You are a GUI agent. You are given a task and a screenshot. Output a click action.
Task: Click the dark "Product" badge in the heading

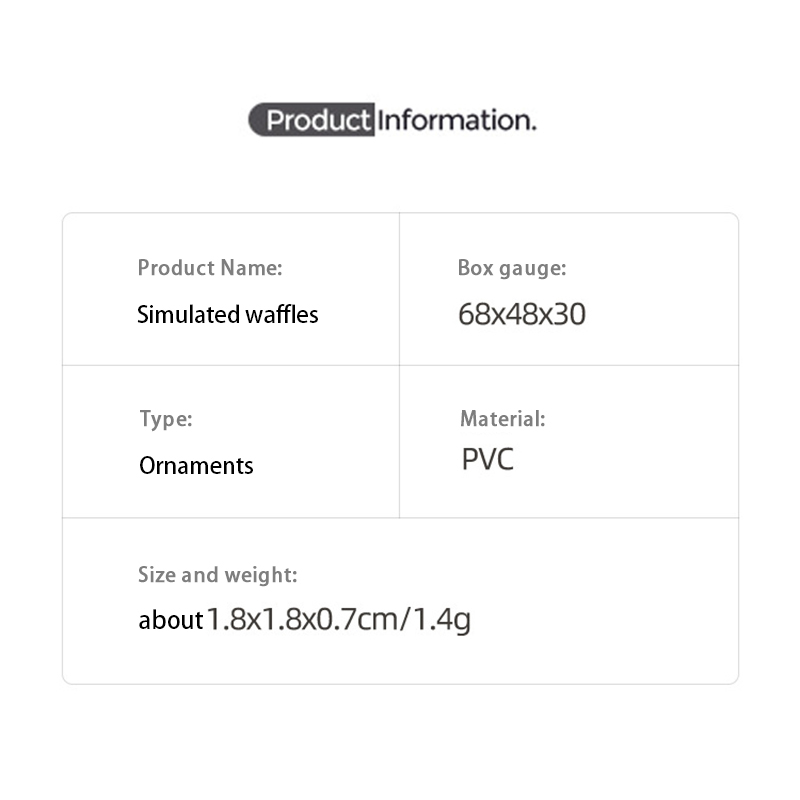[x=312, y=121]
